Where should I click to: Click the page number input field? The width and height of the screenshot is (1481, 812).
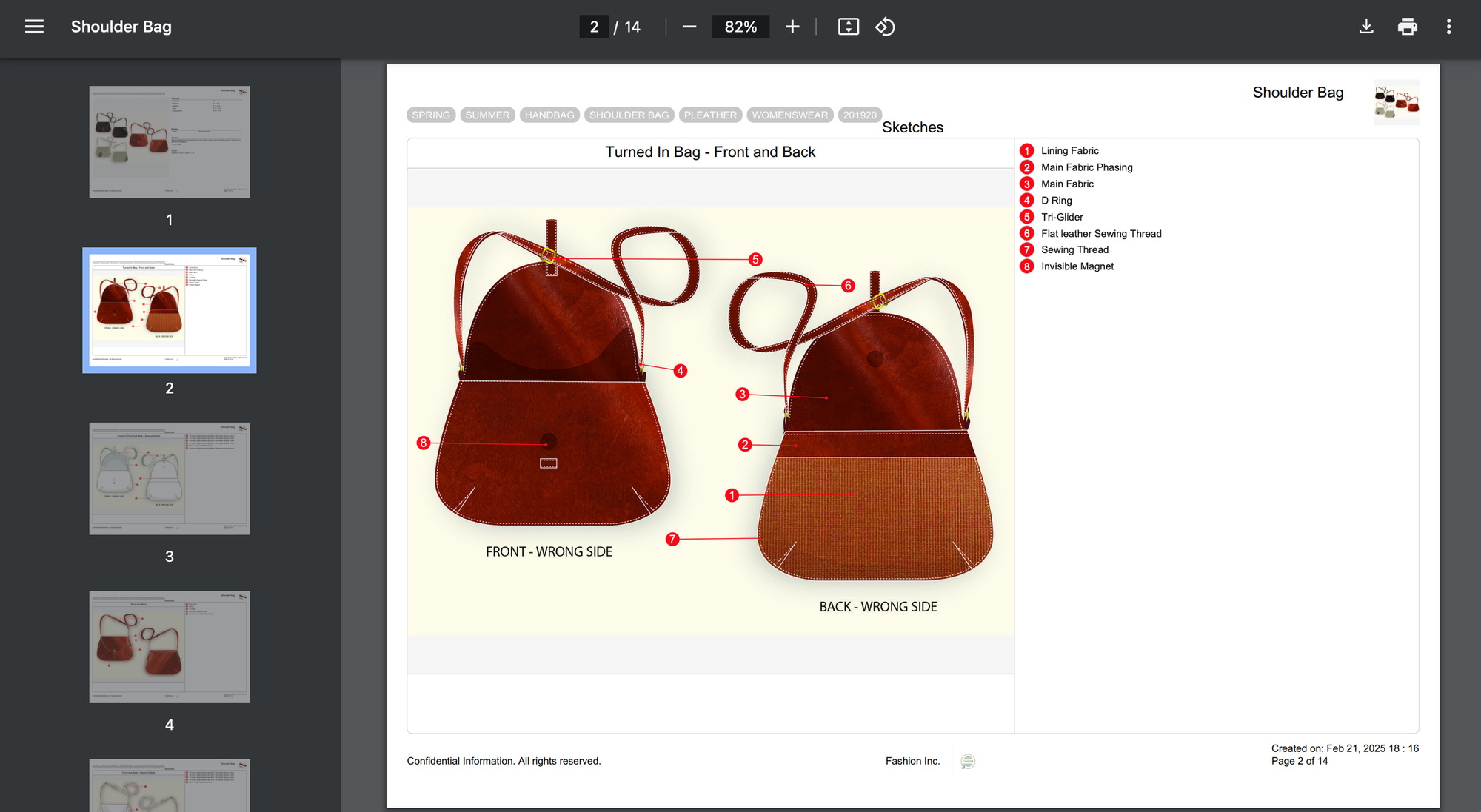594,27
